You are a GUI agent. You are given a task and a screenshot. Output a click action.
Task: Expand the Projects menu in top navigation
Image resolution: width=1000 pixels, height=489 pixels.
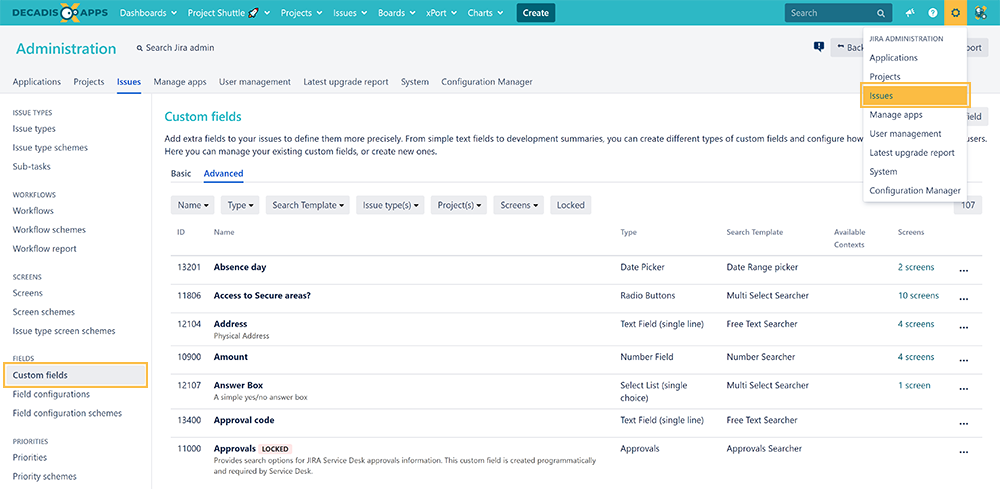coord(302,13)
